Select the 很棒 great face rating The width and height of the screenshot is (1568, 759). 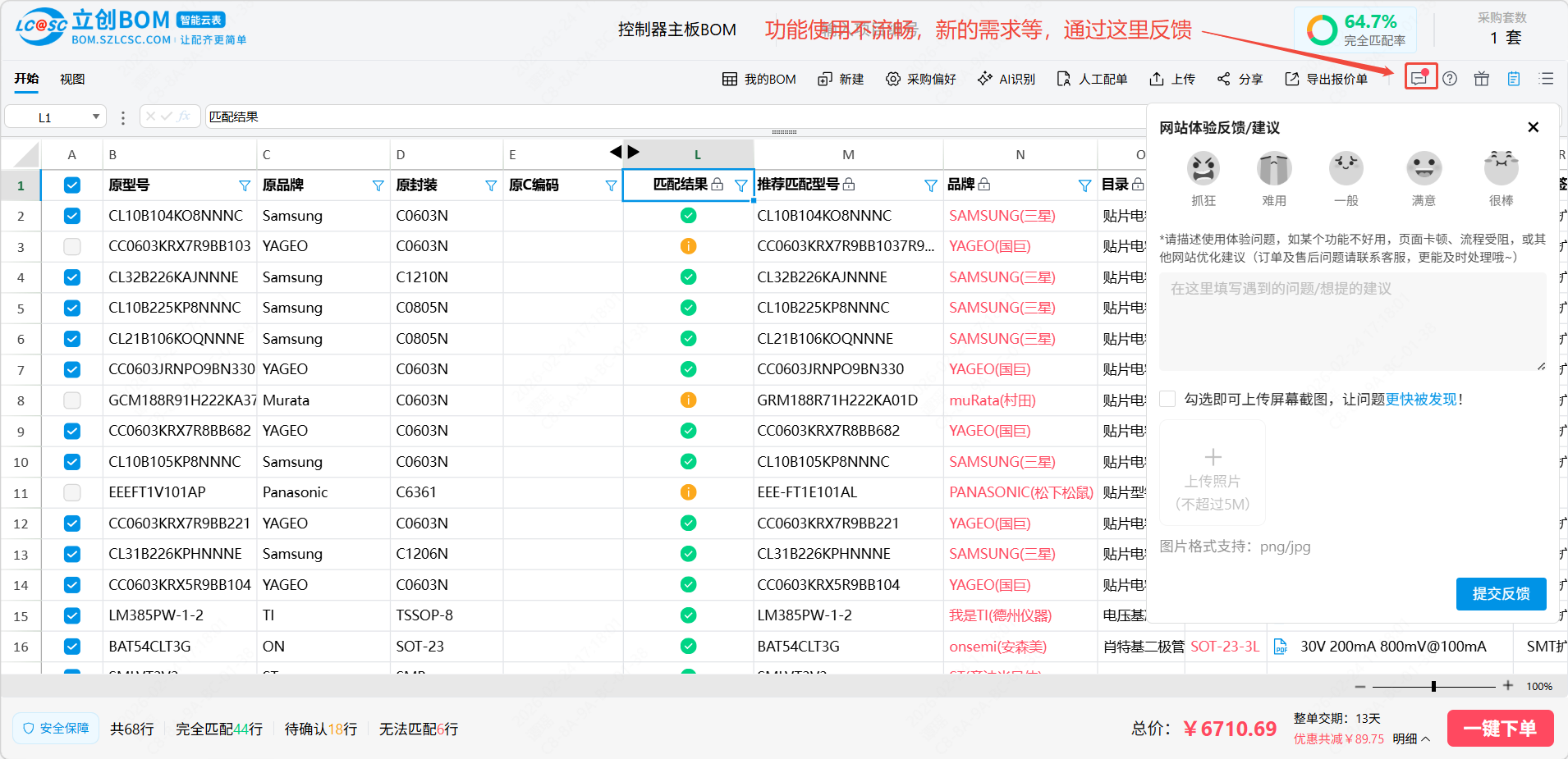1501,170
